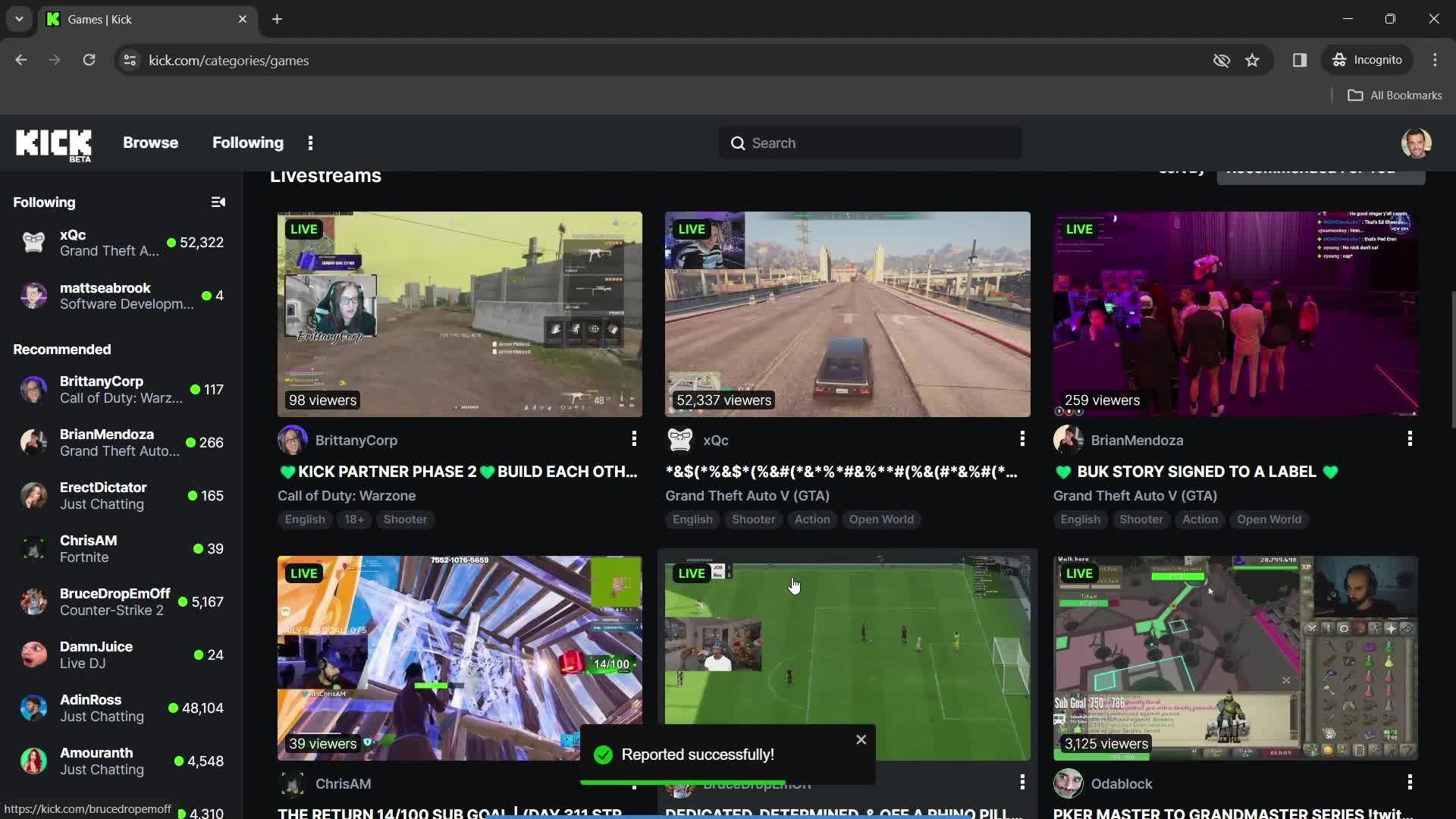
Task: Click the address bar URL
Action: [x=228, y=60]
